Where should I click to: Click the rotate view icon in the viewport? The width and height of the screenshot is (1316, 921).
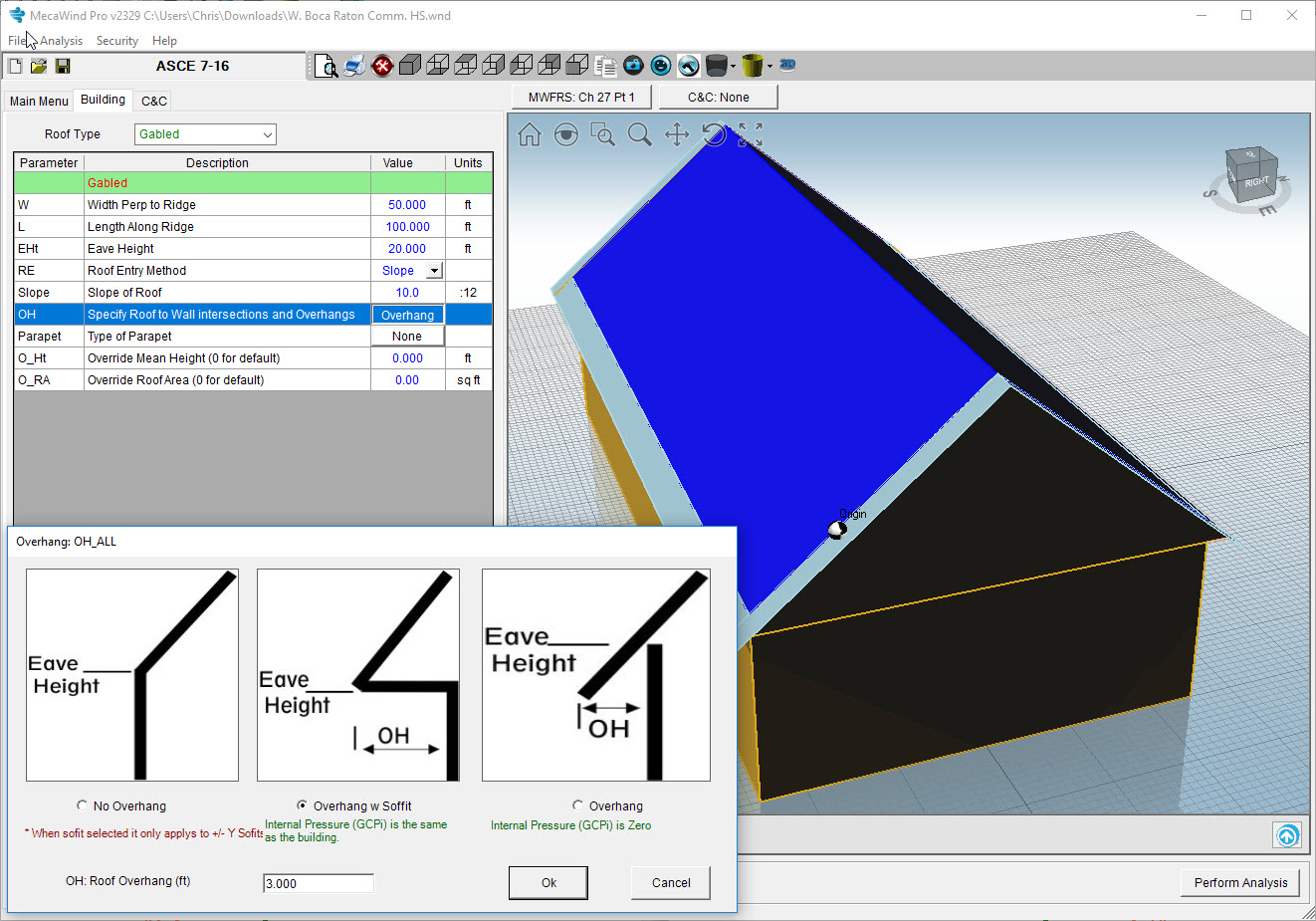pos(714,133)
